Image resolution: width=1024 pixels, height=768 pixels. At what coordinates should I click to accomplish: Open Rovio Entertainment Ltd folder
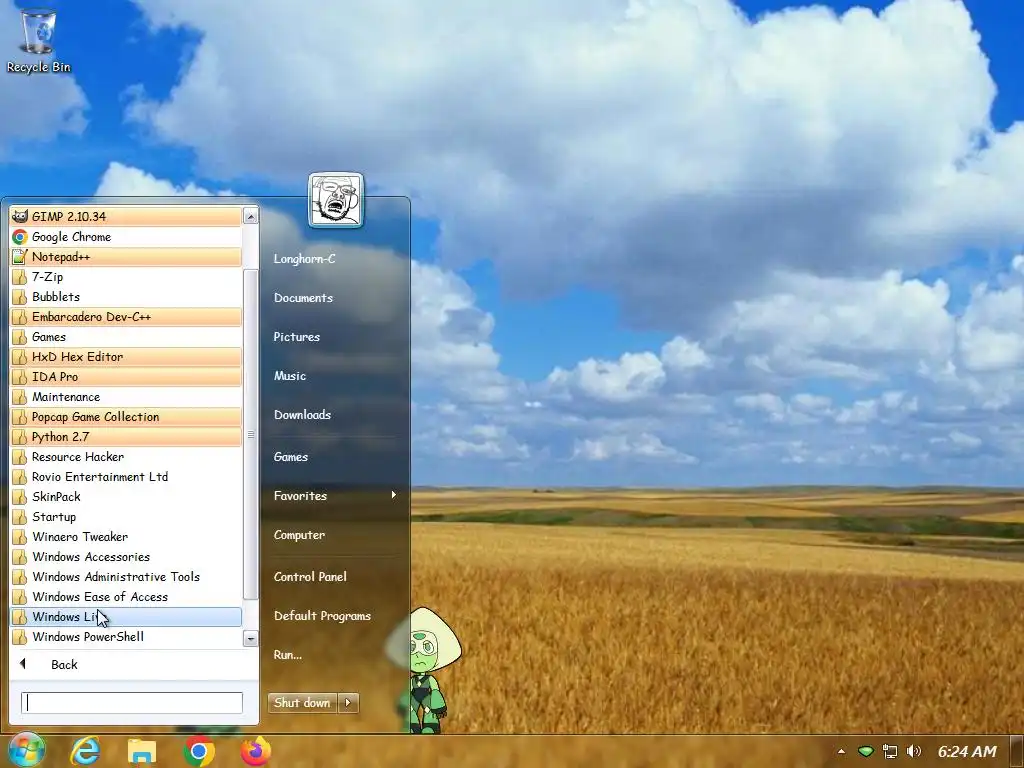[x=126, y=477]
